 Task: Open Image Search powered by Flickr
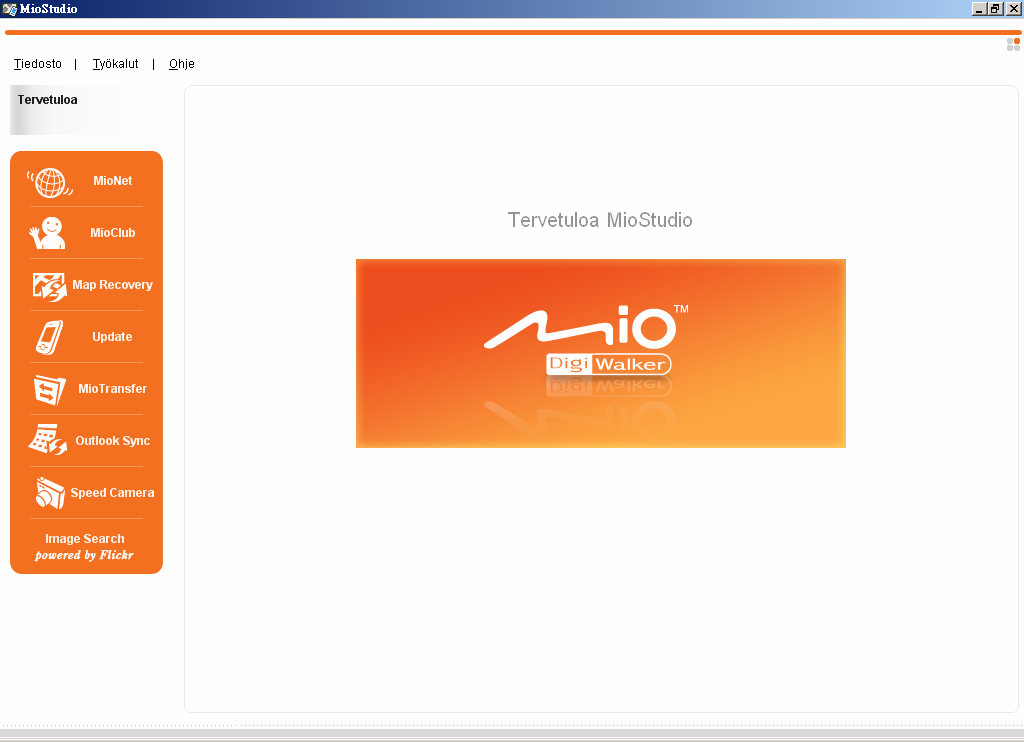84,547
